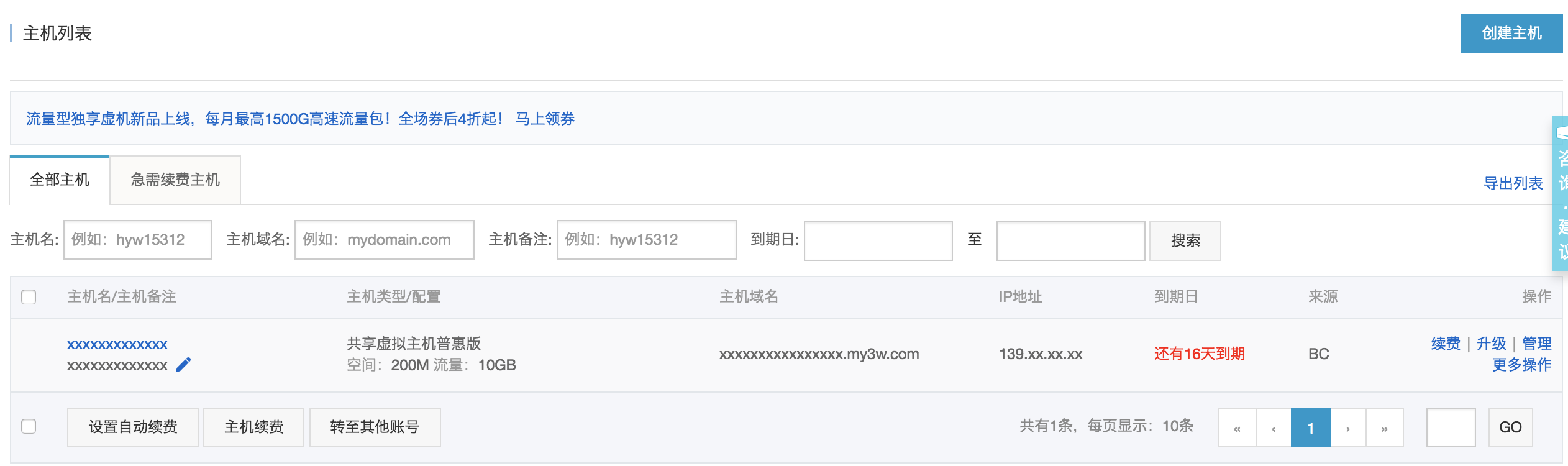The image size is (1568, 466).
Task: Click the 升级 link in host row
Action: point(1491,344)
